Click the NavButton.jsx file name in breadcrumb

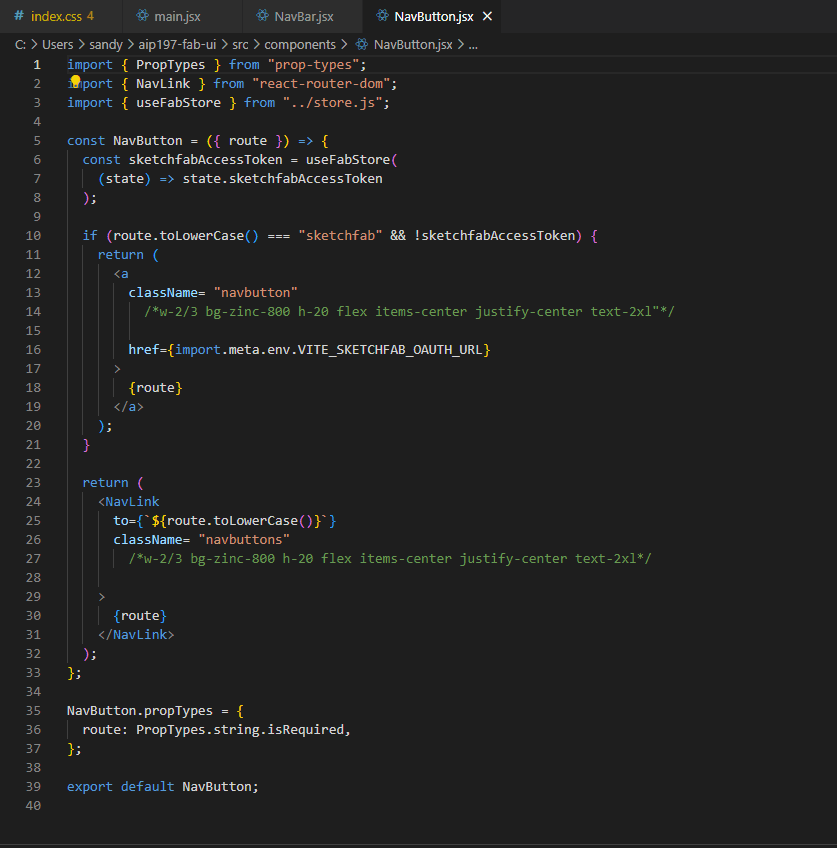click(x=412, y=44)
